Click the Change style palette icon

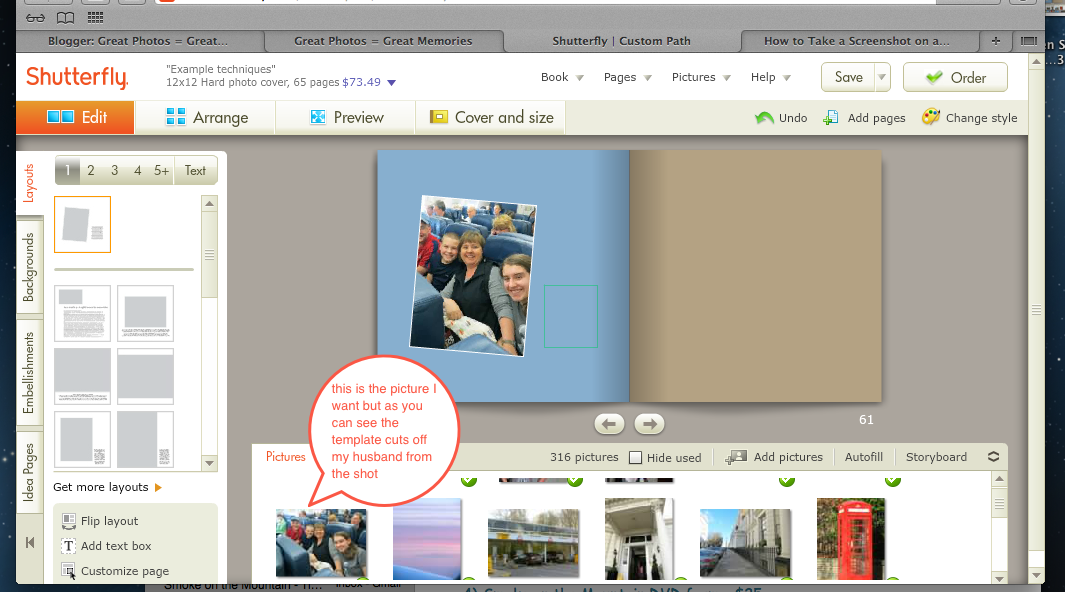(931, 117)
